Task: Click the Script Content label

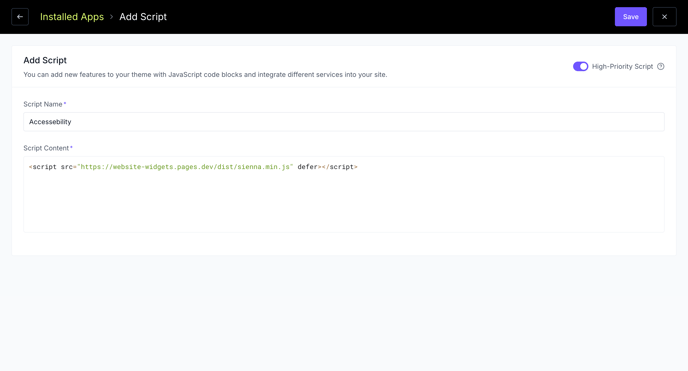Action: point(46,148)
